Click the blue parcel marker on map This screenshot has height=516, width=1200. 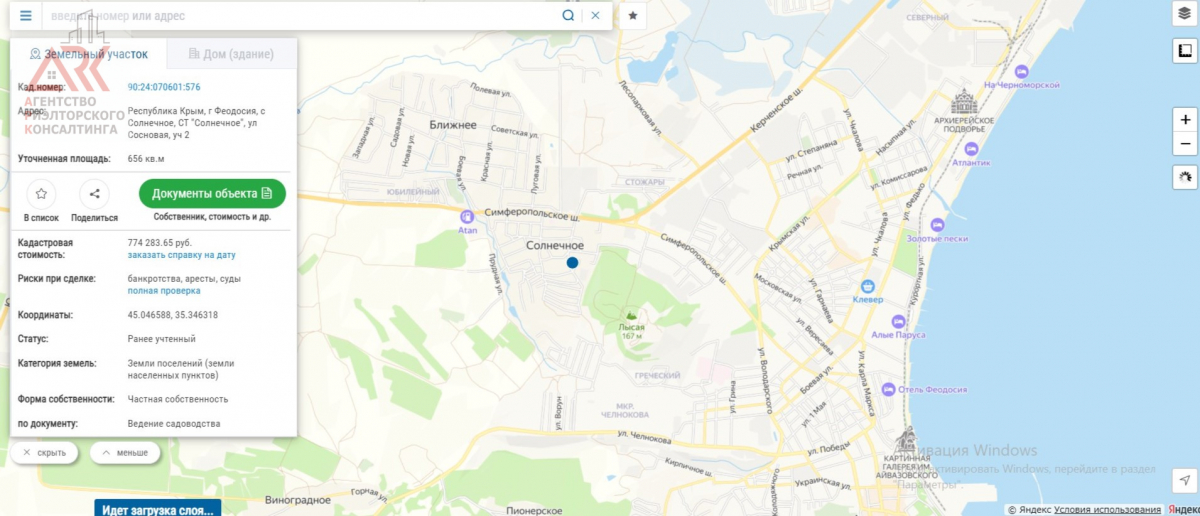(x=572, y=262)
